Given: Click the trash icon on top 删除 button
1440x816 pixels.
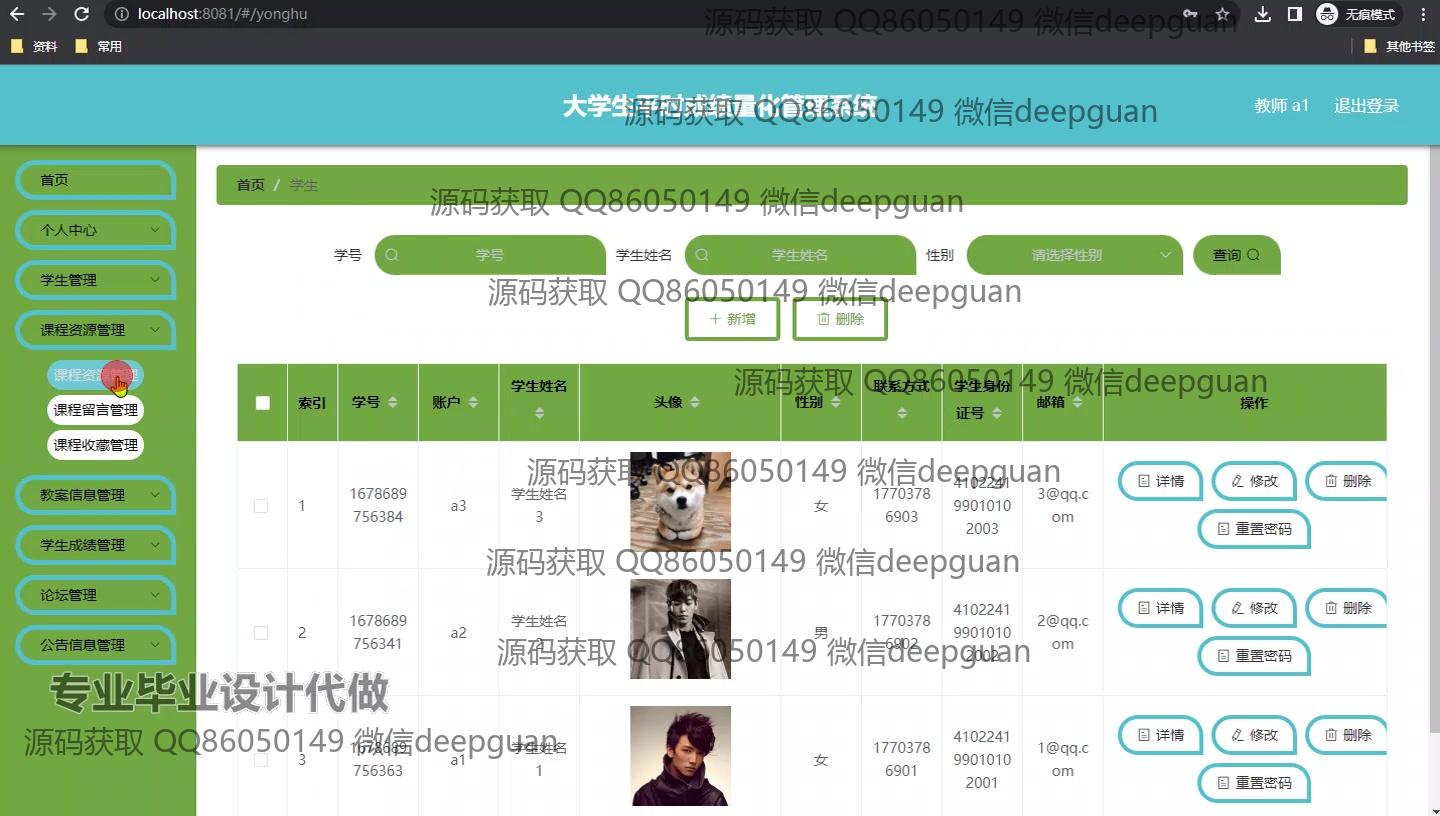Looking at the screenshot, I should point(821,319).
